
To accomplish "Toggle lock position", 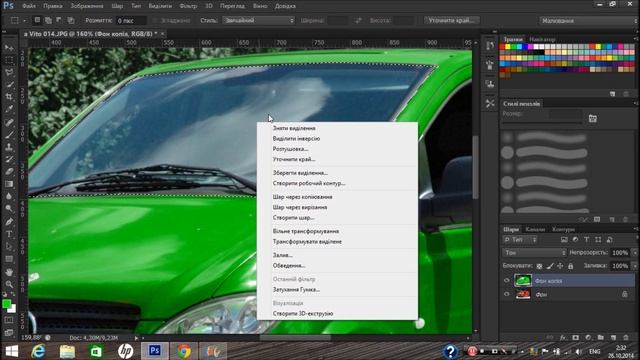I will pyautogui.click(x=560, y=266).
